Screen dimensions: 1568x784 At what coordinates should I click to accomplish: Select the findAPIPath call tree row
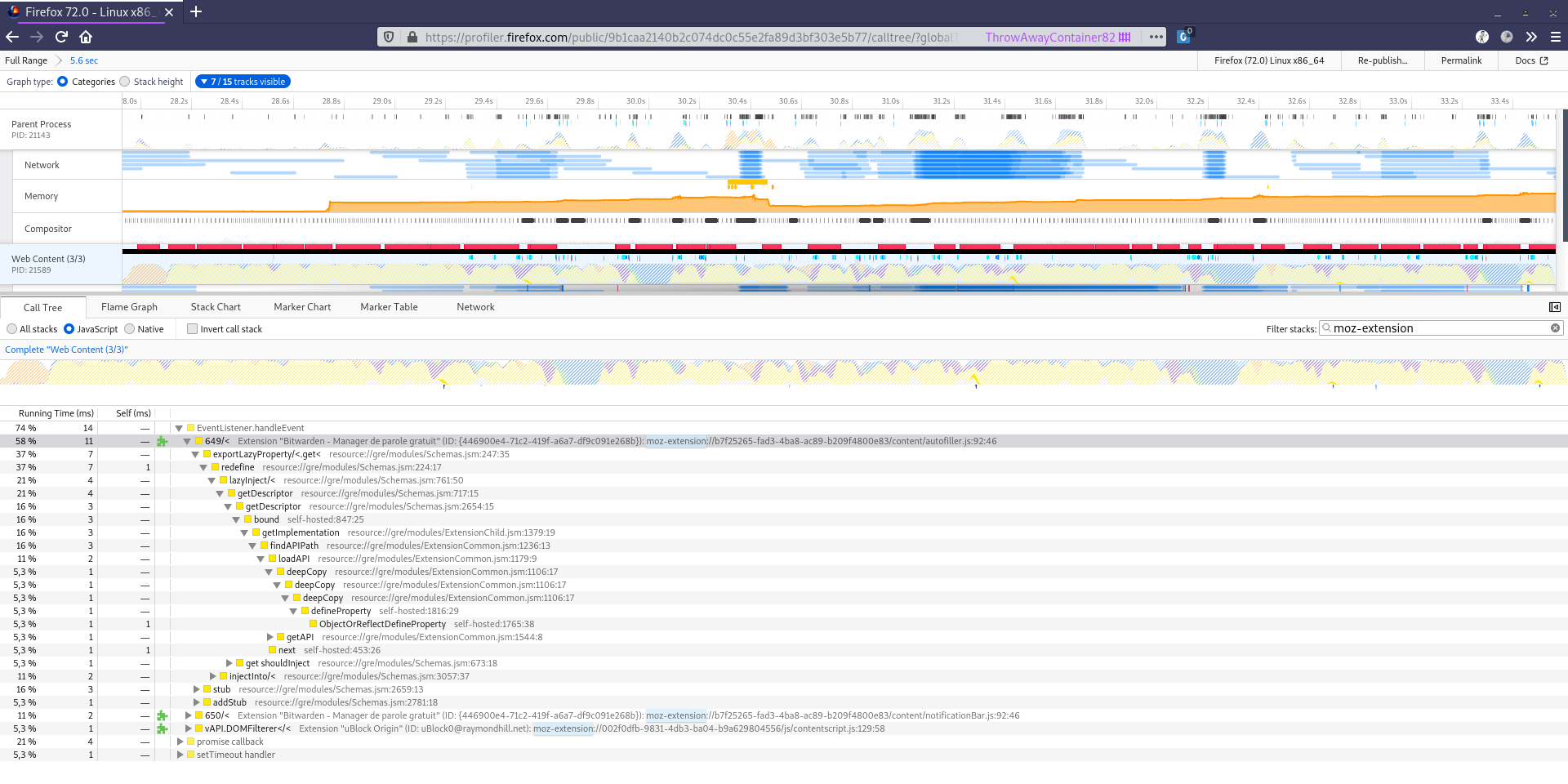point(784,546)
